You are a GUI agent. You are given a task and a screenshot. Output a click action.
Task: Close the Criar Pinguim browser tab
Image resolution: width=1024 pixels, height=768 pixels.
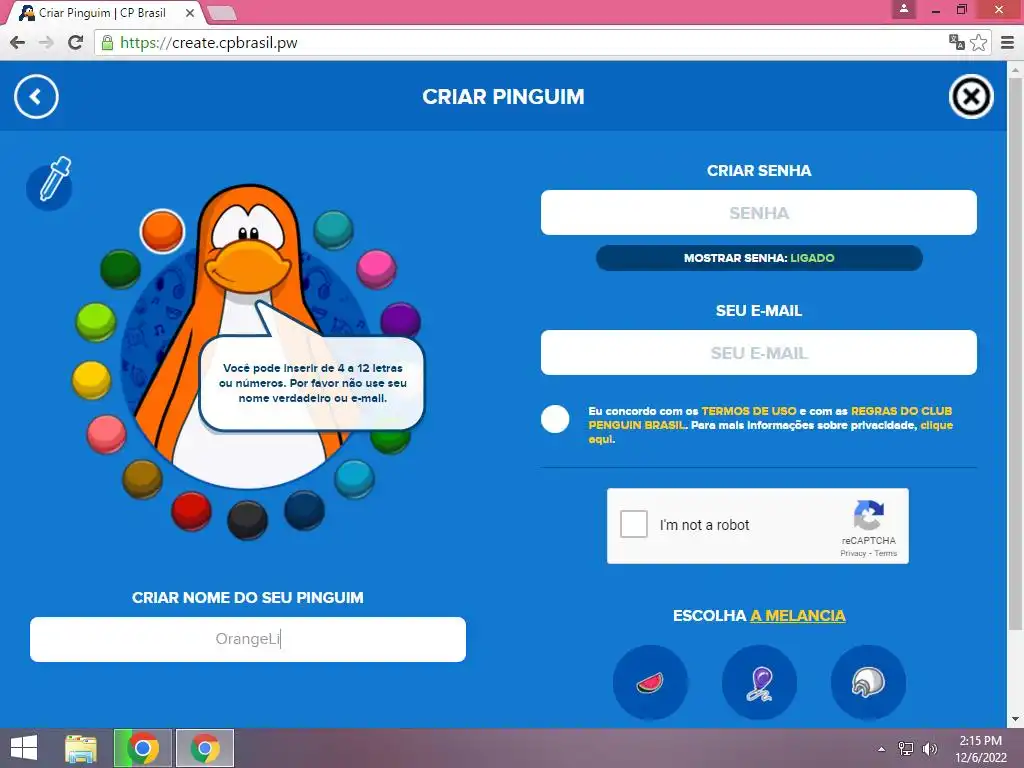point(189,12)
